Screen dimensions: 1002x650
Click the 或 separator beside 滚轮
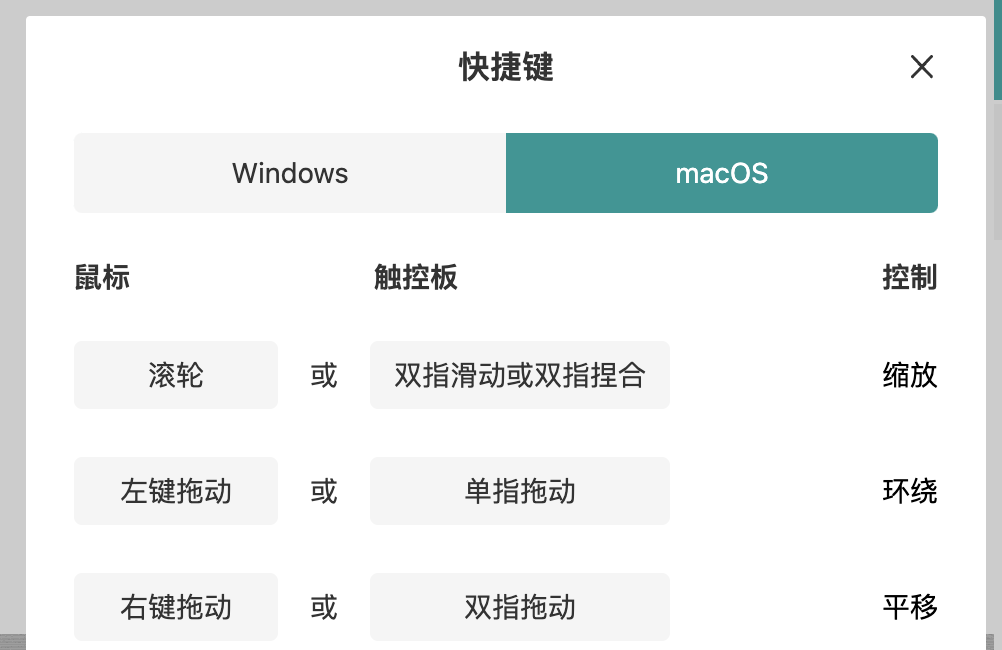[x=324, y=375]
